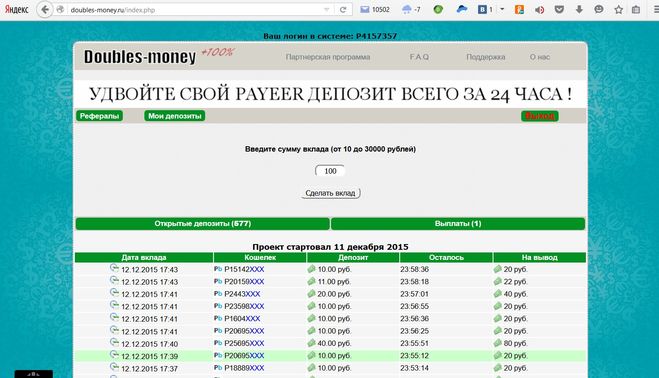Switch to Открытые депозиты (677) tab
Viewport: 659px width, 378px height.
(203, 224)
